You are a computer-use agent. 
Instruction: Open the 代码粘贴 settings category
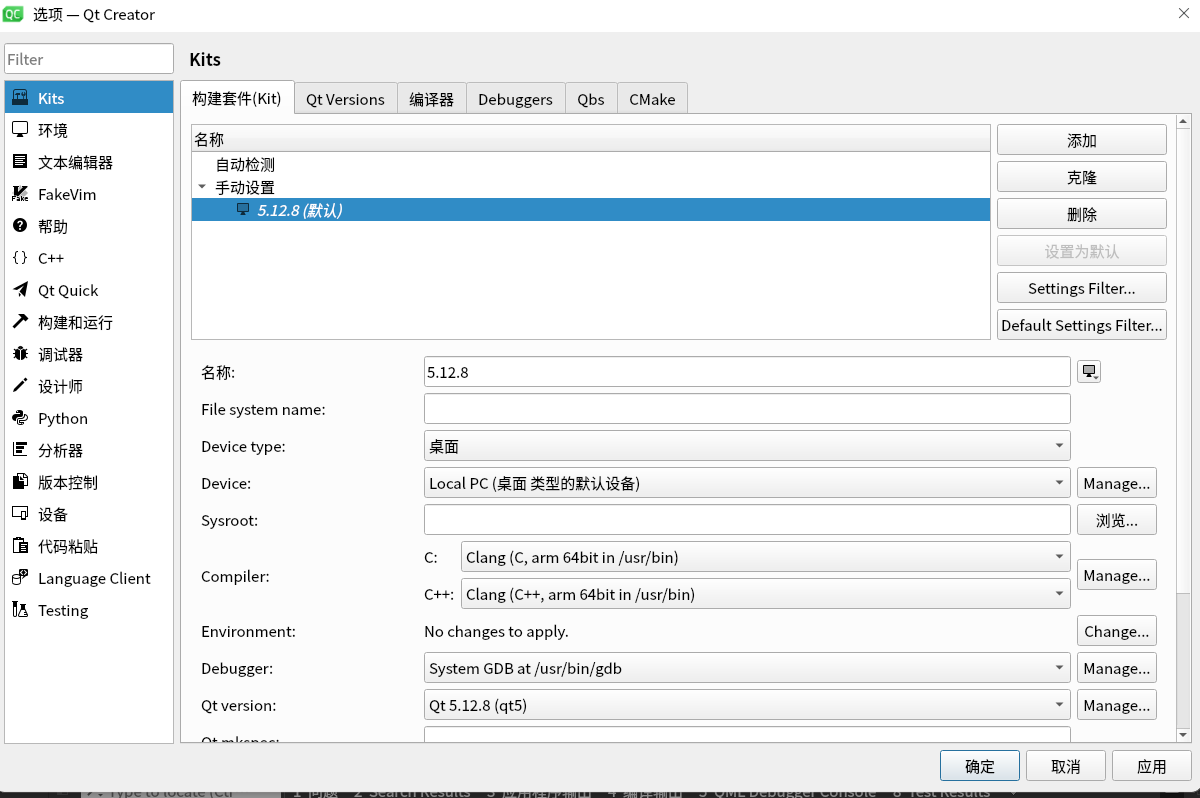[89, 546]
